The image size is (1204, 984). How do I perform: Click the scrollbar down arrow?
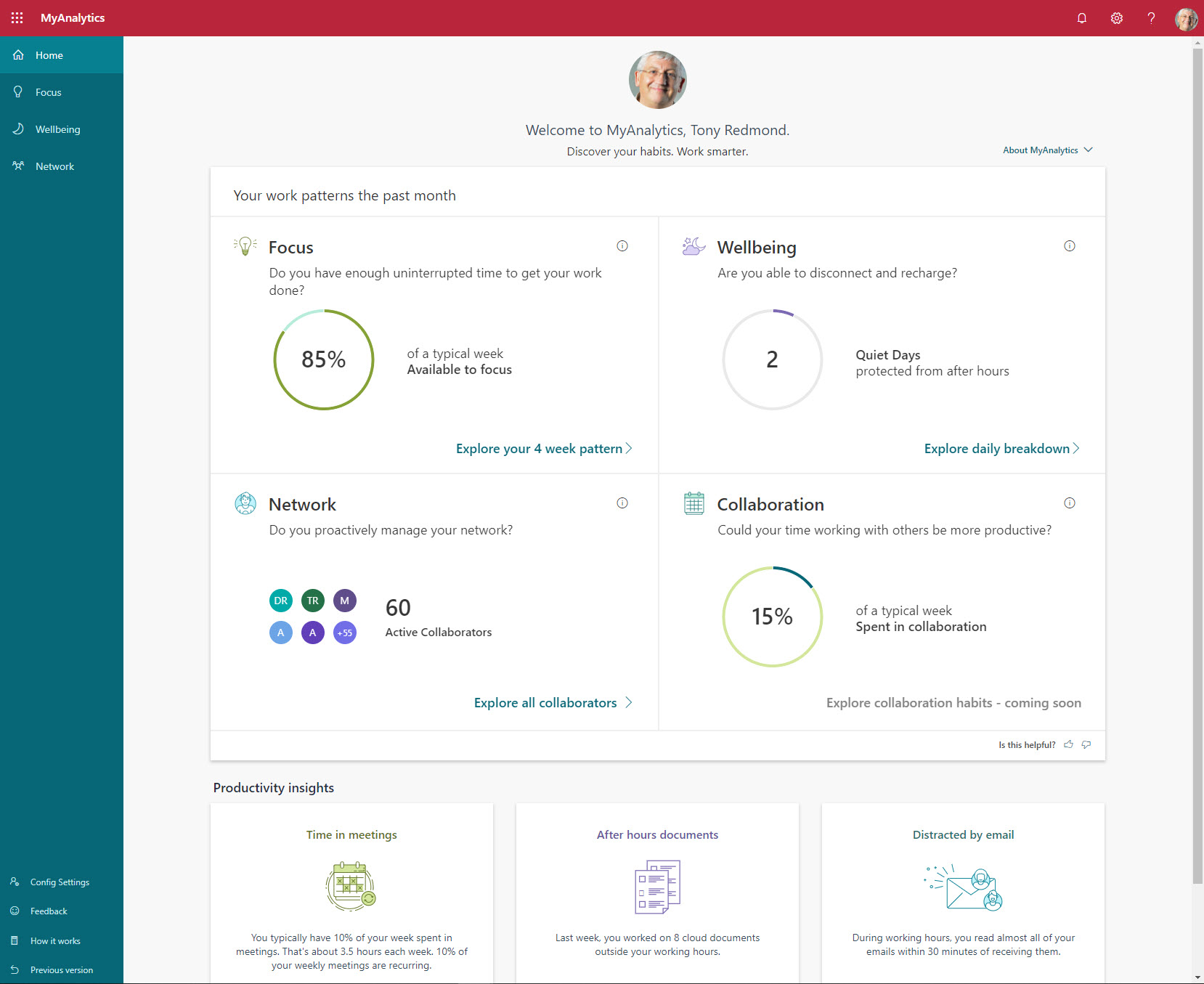pos(1197,977)
